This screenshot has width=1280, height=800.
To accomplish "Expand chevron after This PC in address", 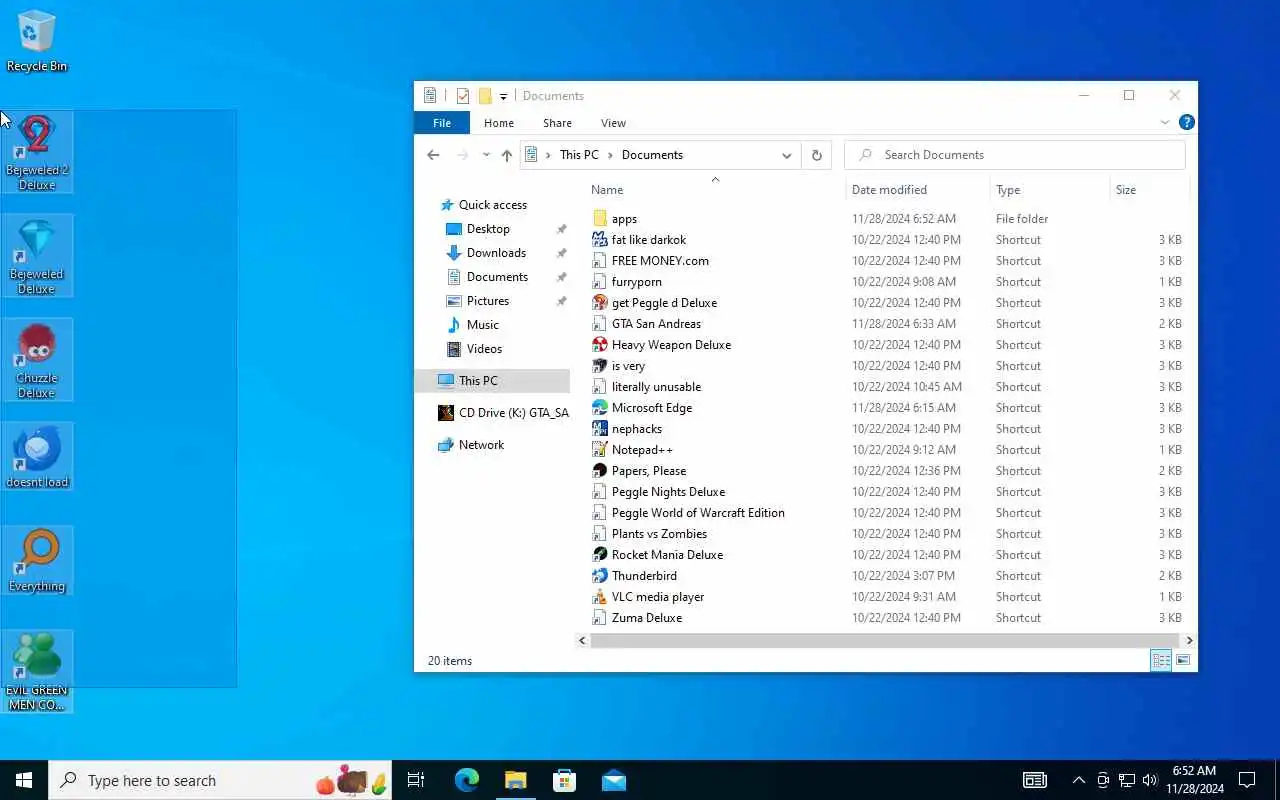I will (x=610, y=155).
